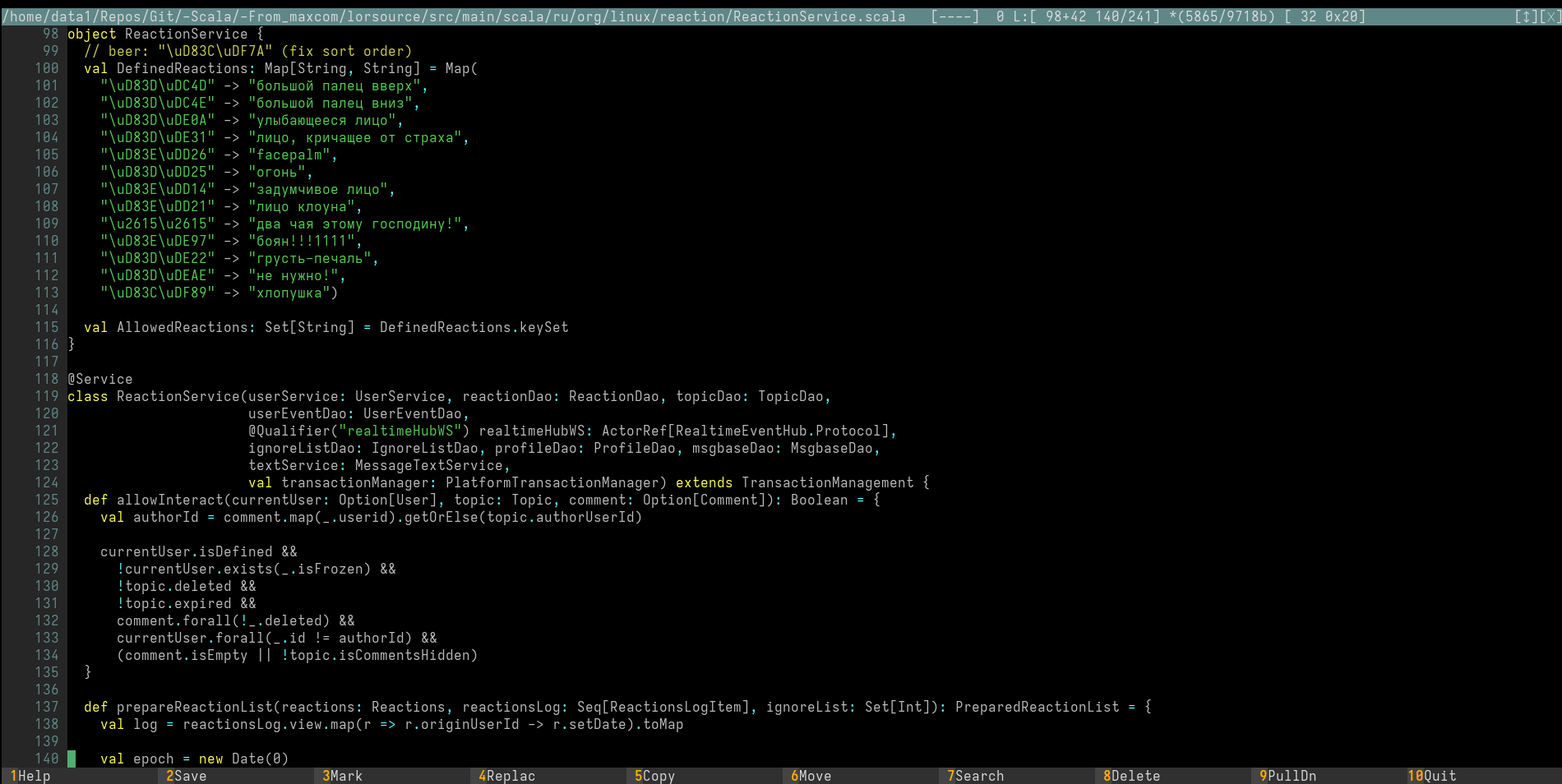Open the 7Search function
The image size is (1562, 784).
pos(975,776)
